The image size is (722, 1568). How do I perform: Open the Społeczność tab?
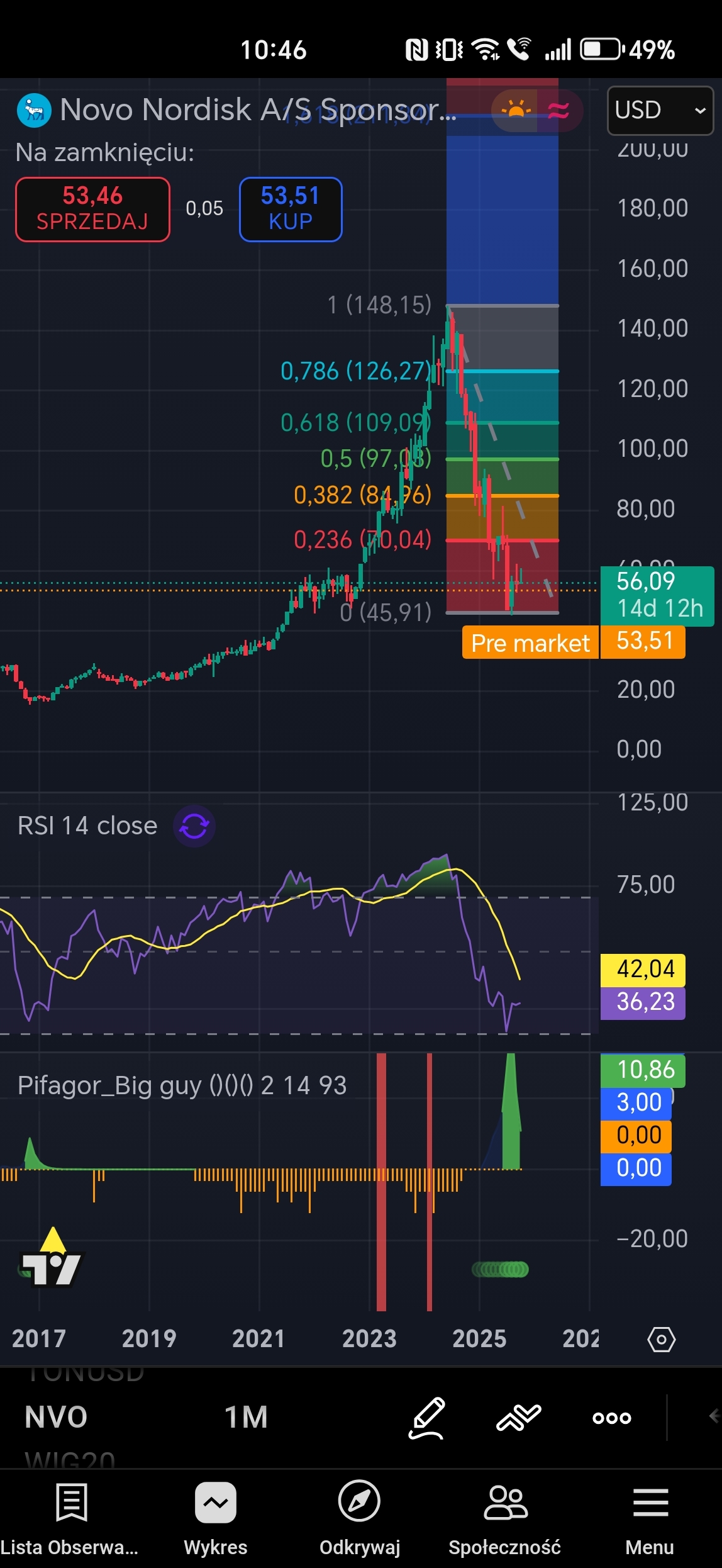(504, 1516)
